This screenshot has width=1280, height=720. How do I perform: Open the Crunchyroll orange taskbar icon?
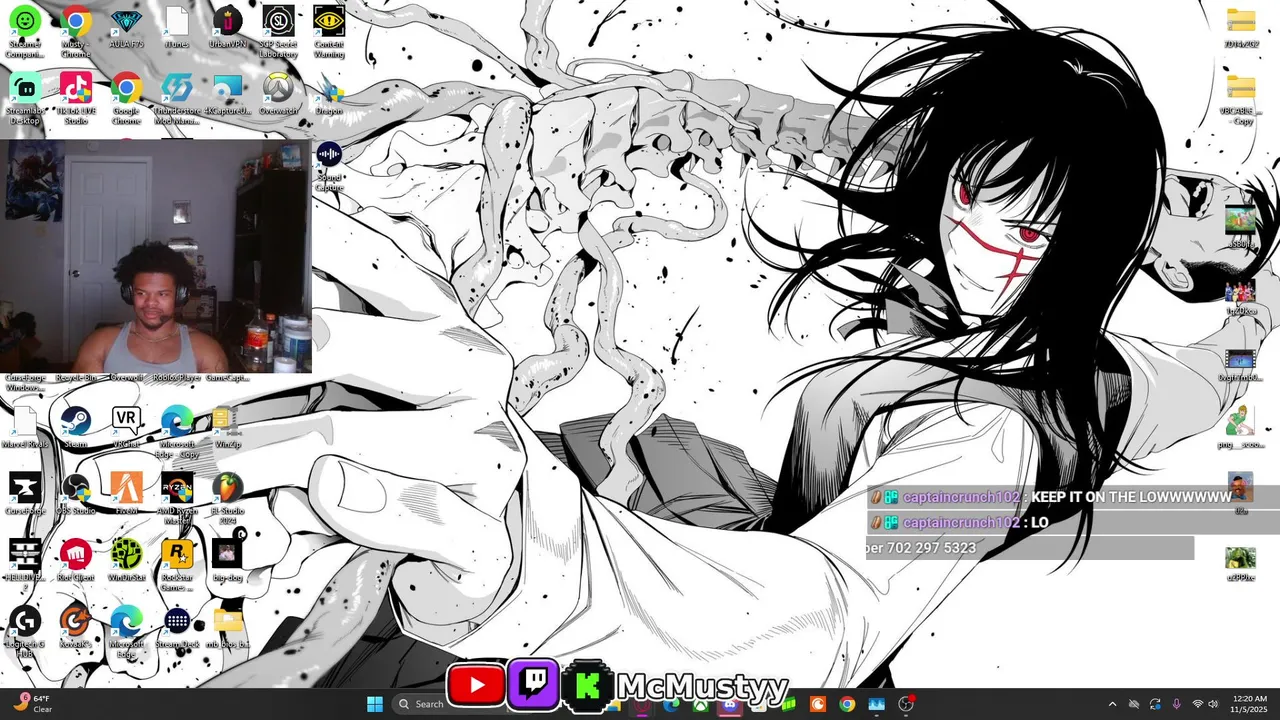click(x=818, y=704)
